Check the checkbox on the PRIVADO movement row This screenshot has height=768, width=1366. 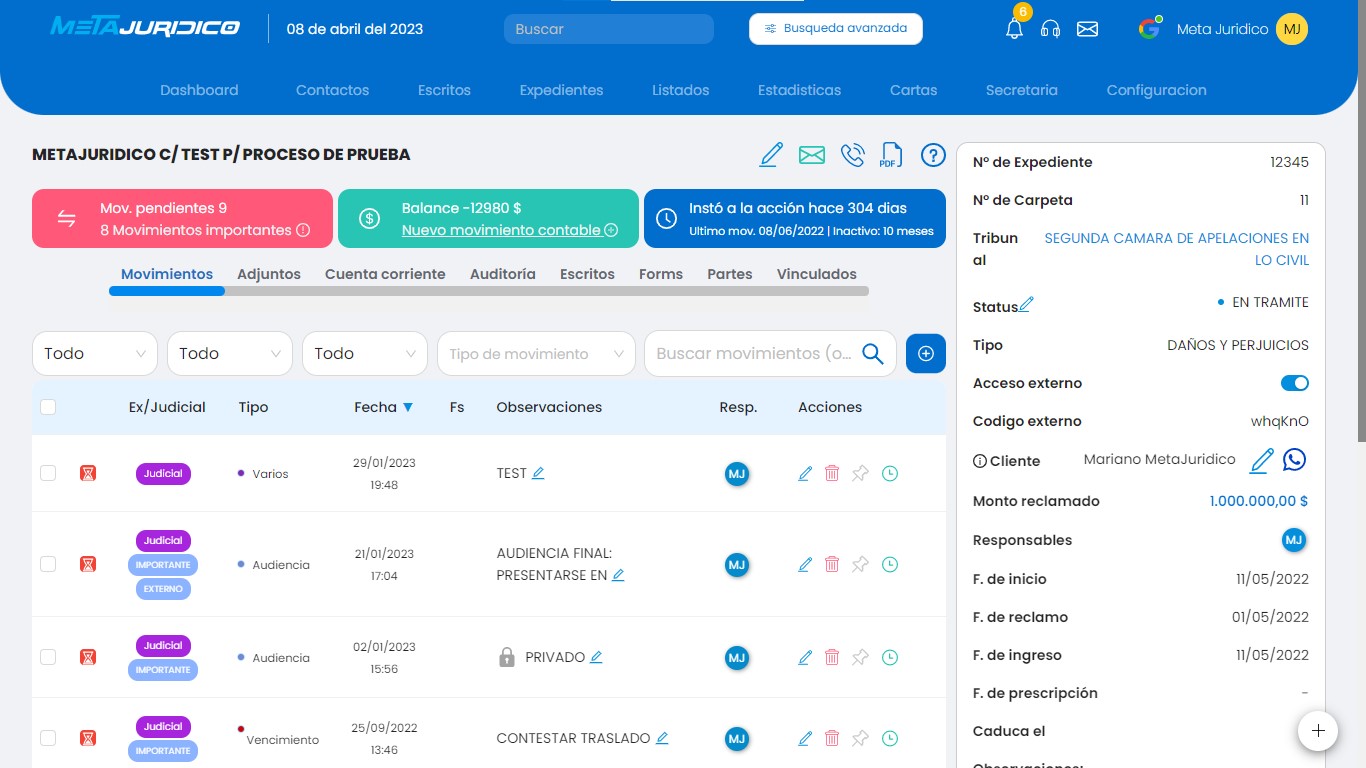(47, 657)
